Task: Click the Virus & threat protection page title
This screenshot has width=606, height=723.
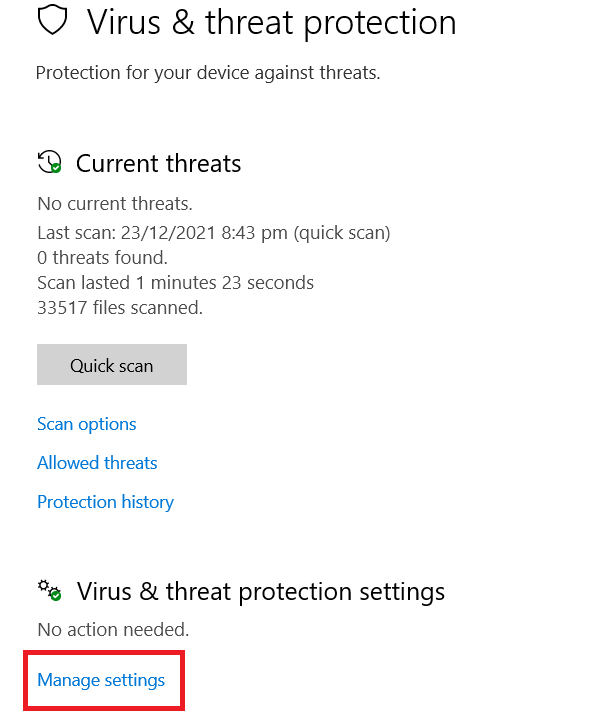Action: (272, 22)
